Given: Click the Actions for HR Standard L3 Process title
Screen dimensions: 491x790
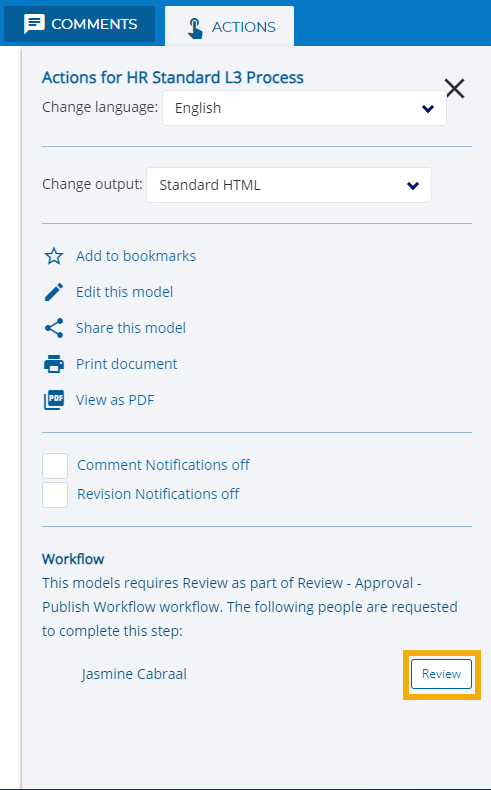Looking at the screenshot, I should (x=173, y=78).
